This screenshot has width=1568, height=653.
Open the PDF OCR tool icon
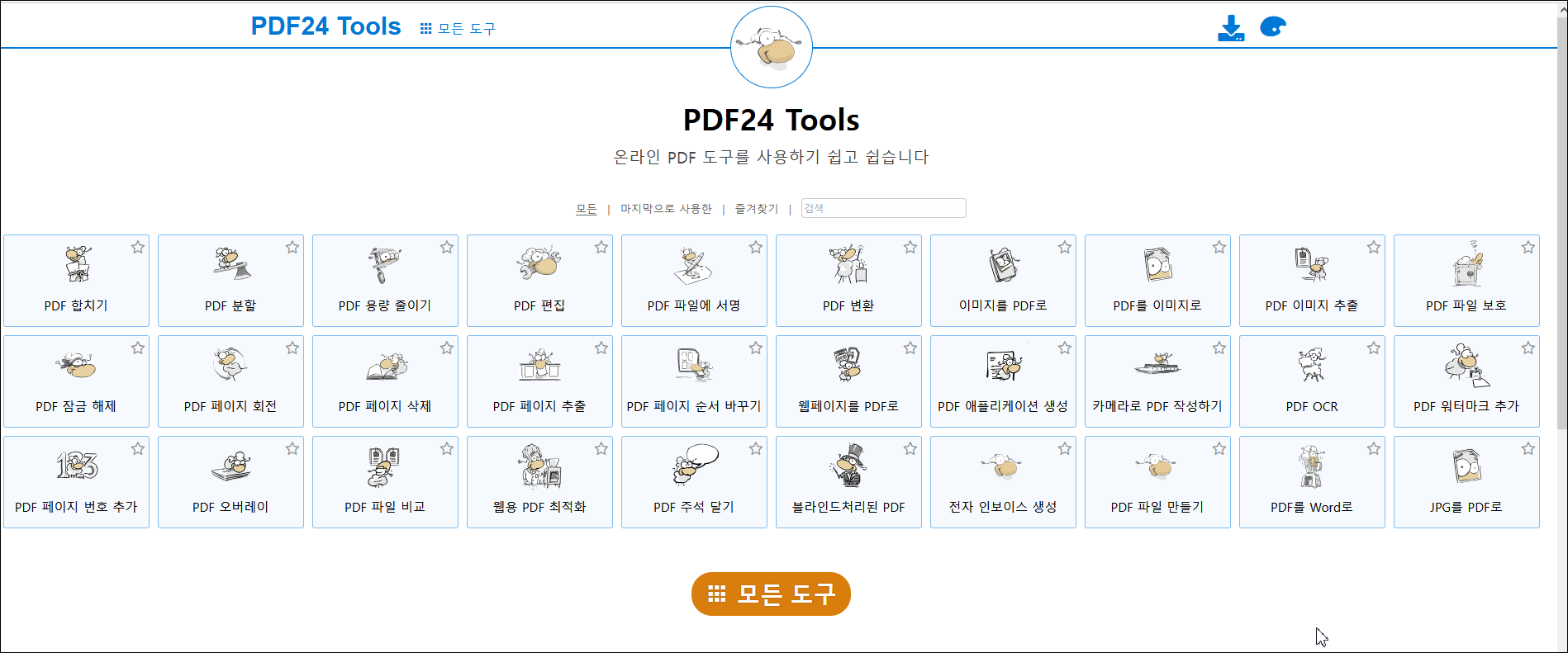click(1312, 365)
